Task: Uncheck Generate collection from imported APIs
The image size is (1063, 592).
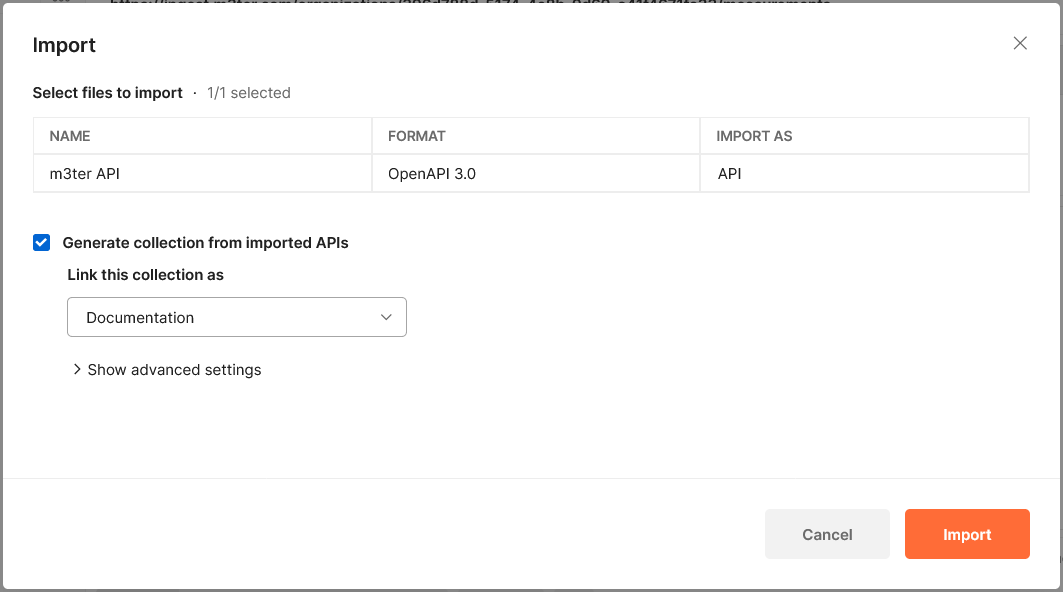Action: pos(41,243)
